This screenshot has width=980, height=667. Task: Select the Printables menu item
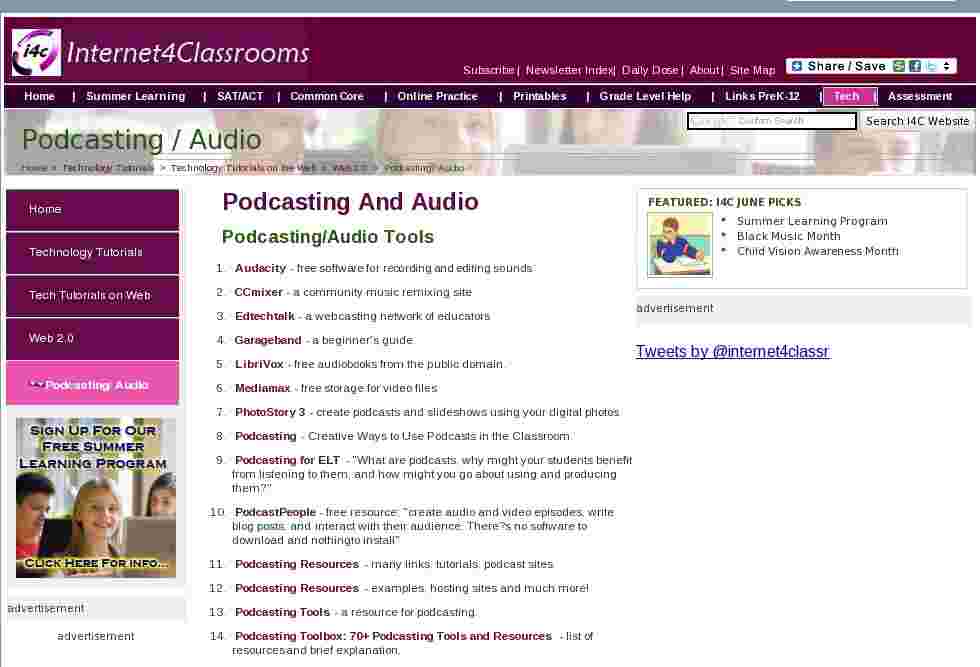coord(539,96)
